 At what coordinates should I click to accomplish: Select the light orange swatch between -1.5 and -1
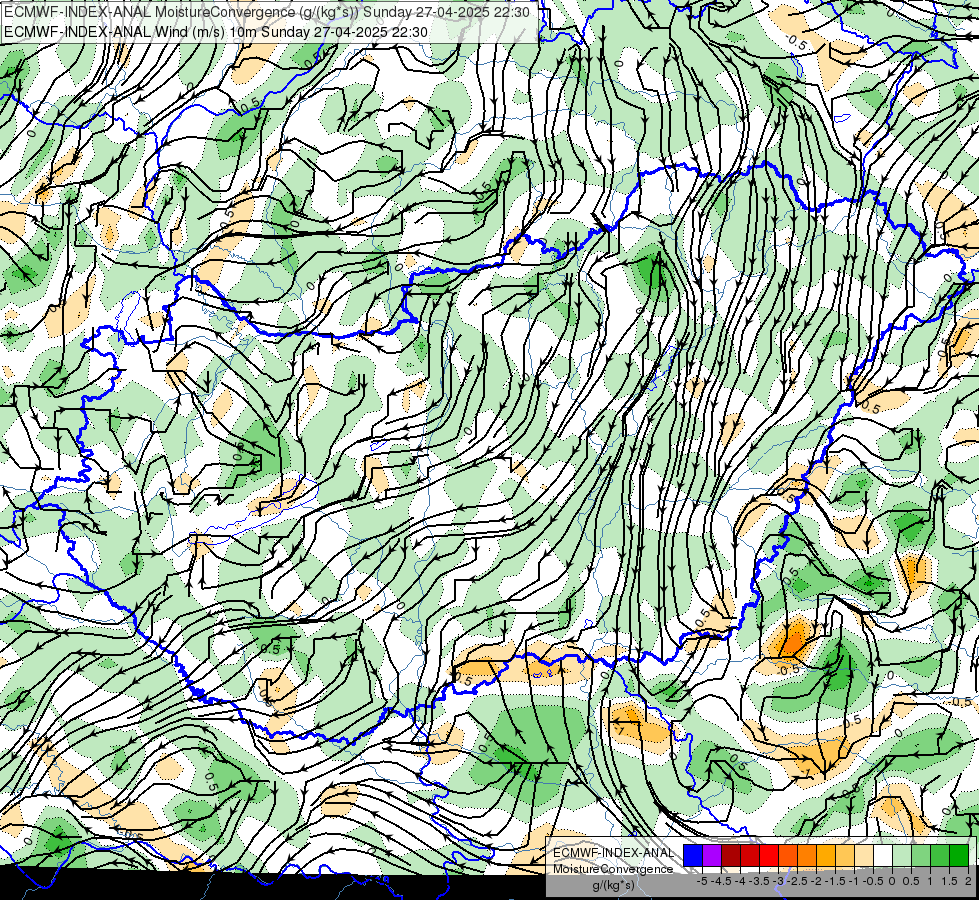[845, 855]
